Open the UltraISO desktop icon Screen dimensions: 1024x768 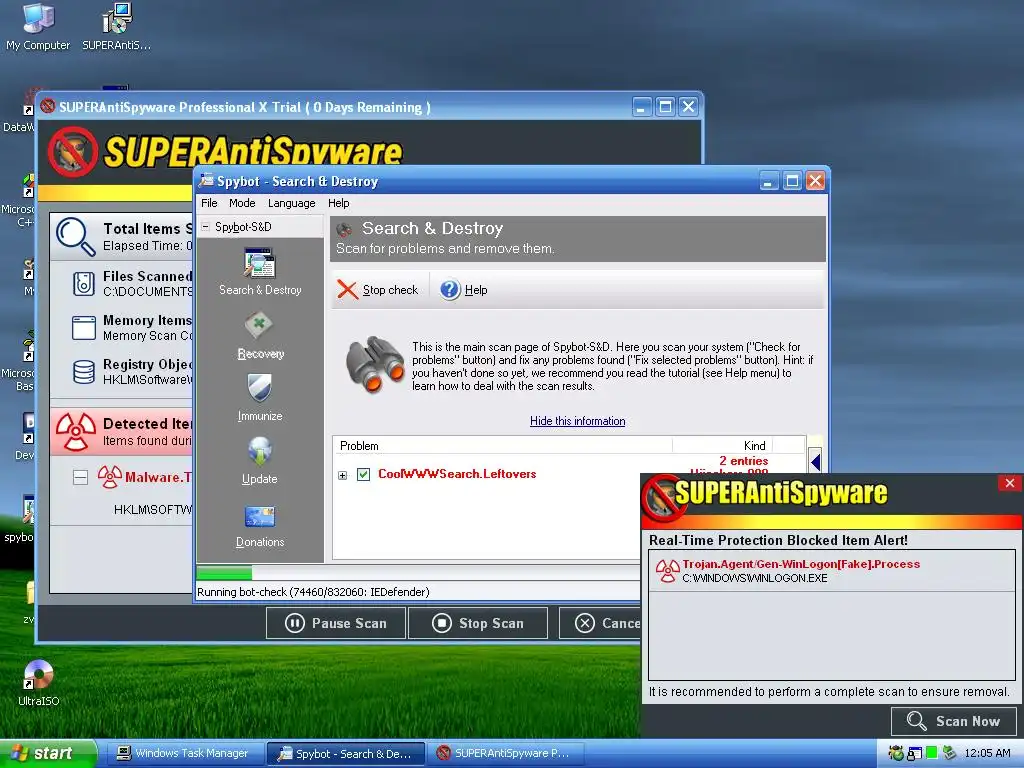(x=38, y=683)
